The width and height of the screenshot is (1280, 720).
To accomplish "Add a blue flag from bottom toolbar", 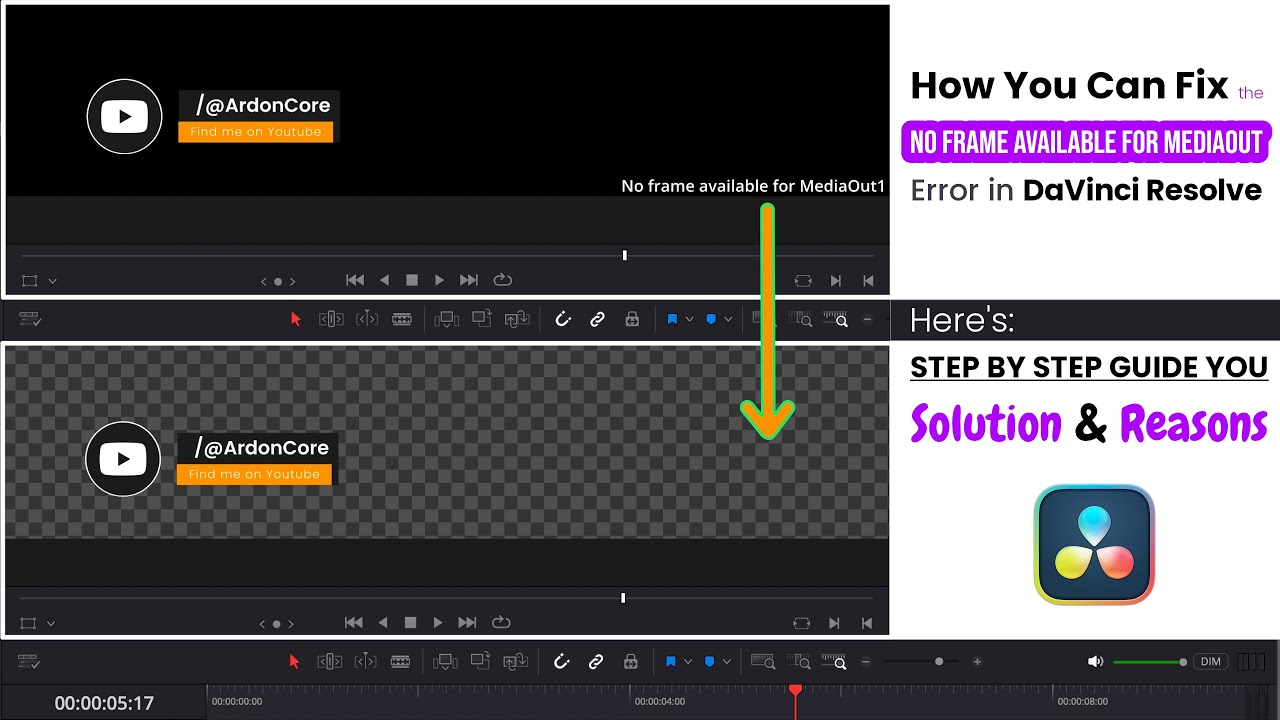I will tap(671, 662).
